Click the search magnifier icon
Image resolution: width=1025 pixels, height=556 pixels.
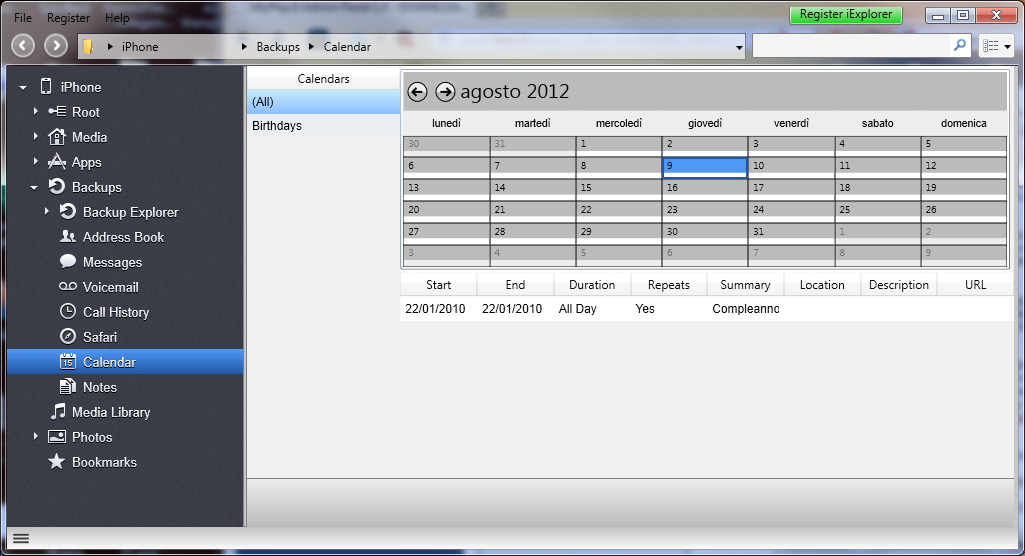point(960,46)
